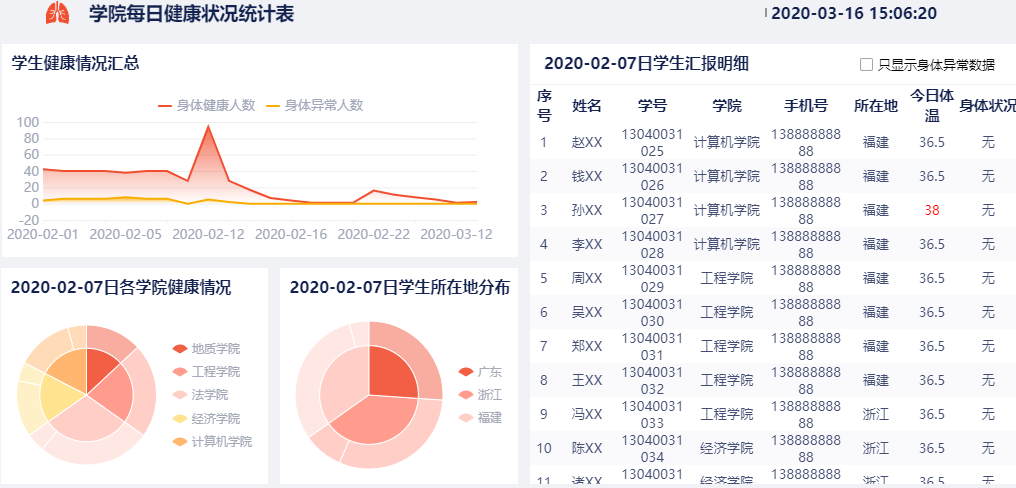Click the 姓名 column header

coord(586,106)
